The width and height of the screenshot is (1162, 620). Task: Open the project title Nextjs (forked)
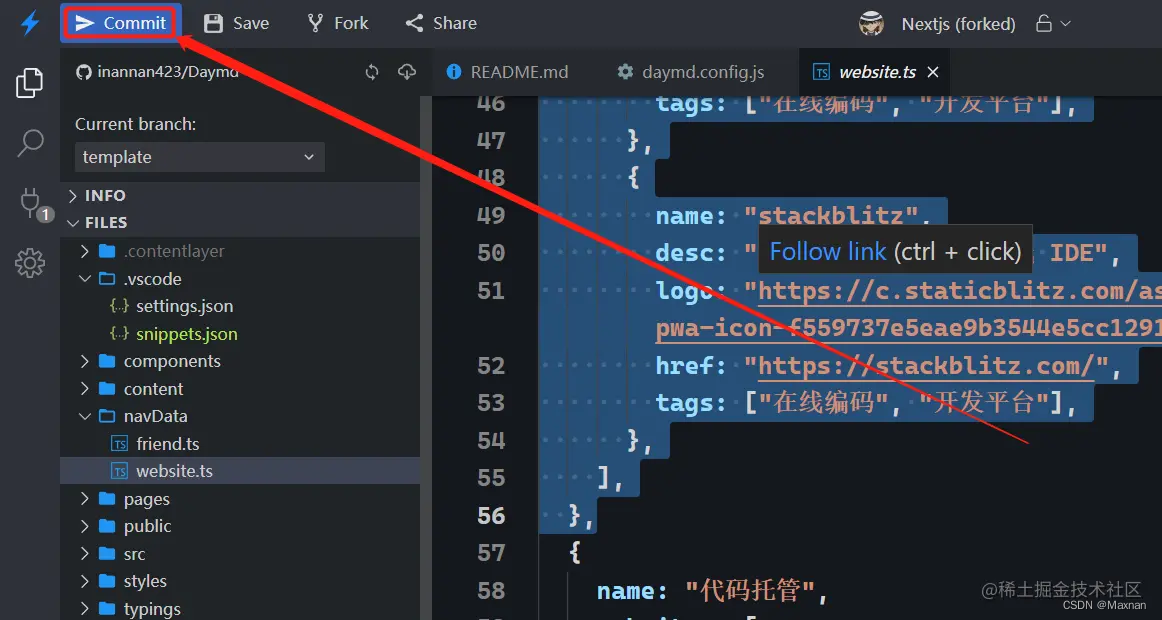click(x=958, y=24)
